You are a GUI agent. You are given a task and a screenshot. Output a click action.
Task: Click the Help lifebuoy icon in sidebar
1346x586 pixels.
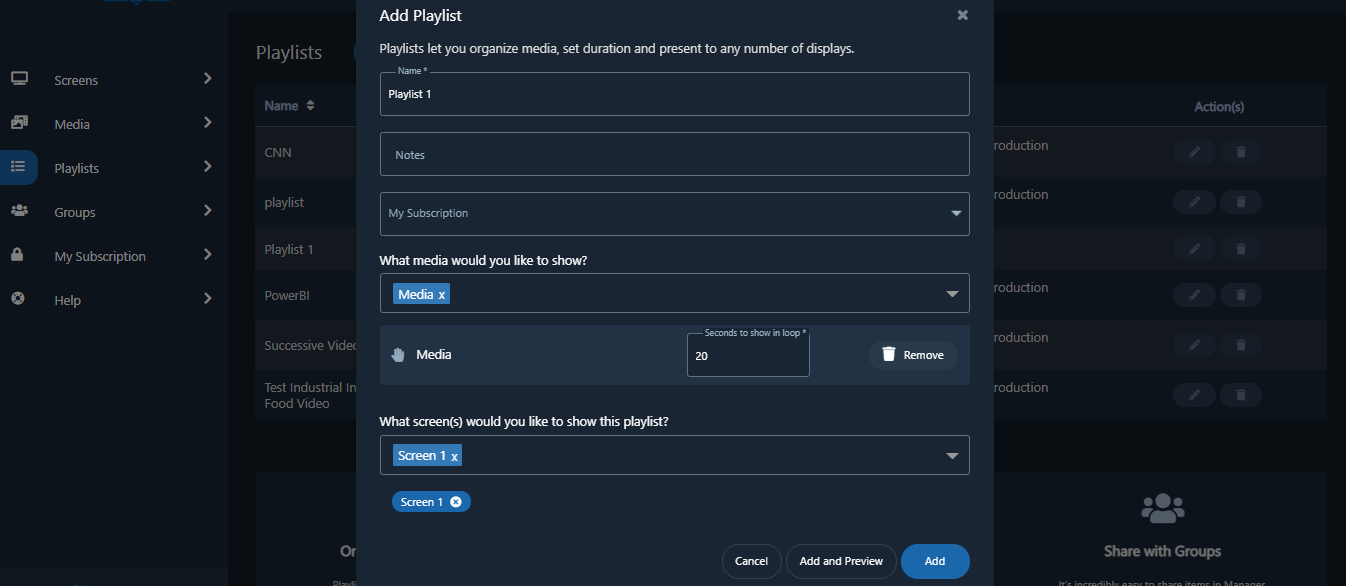point(18,299)
